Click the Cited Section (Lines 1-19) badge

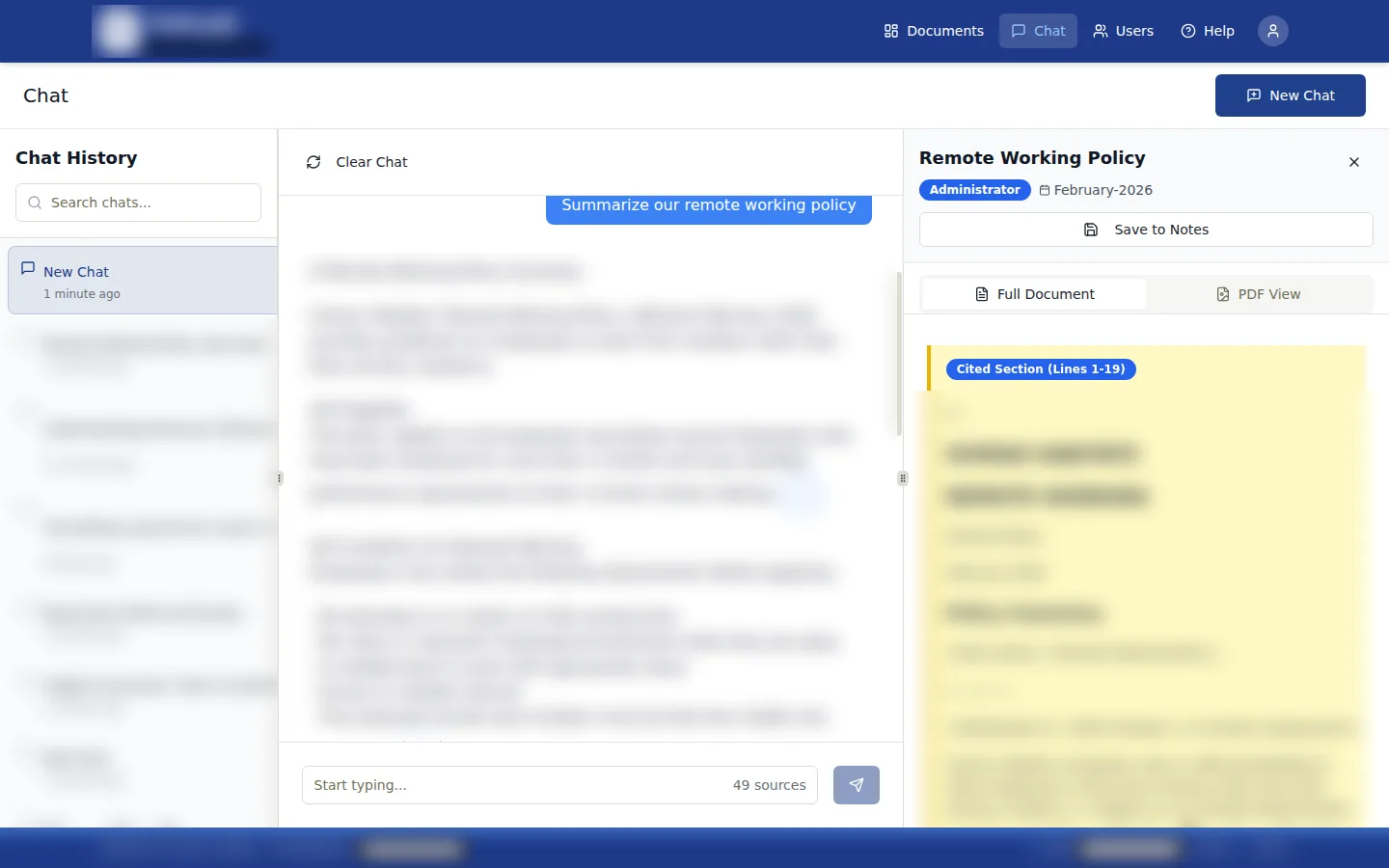1041,369
